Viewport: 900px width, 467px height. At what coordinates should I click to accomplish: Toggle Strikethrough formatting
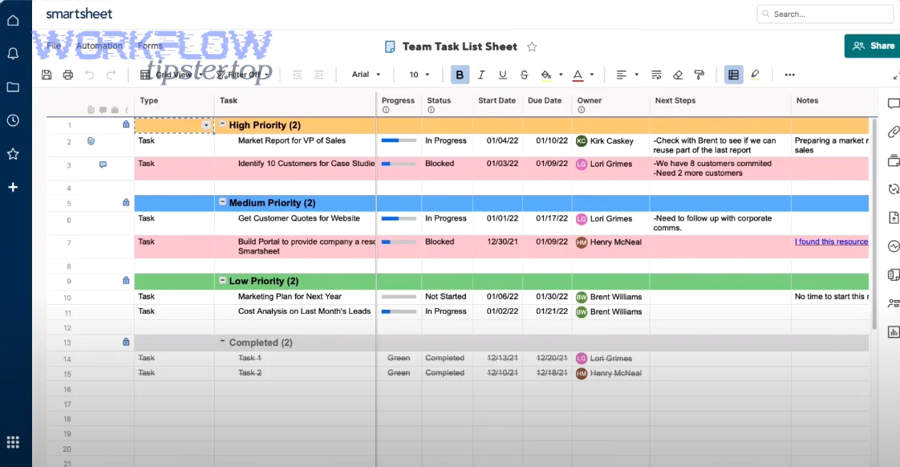(x=524, y=75)
